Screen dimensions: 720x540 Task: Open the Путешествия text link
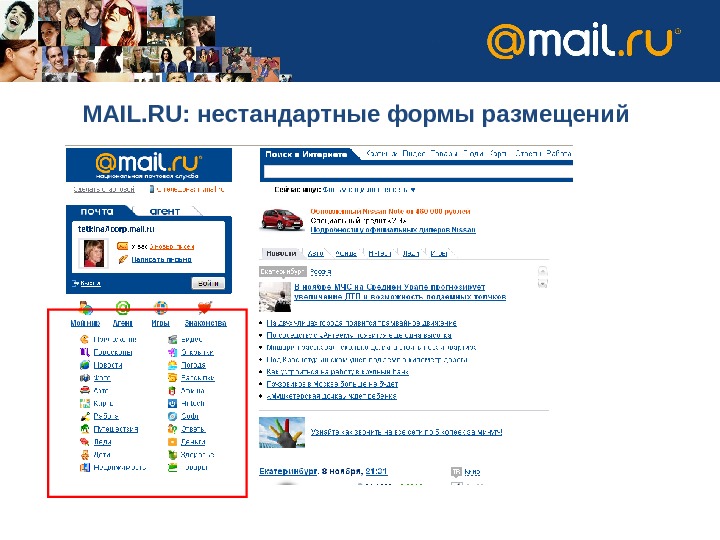(x=116, y=429)
